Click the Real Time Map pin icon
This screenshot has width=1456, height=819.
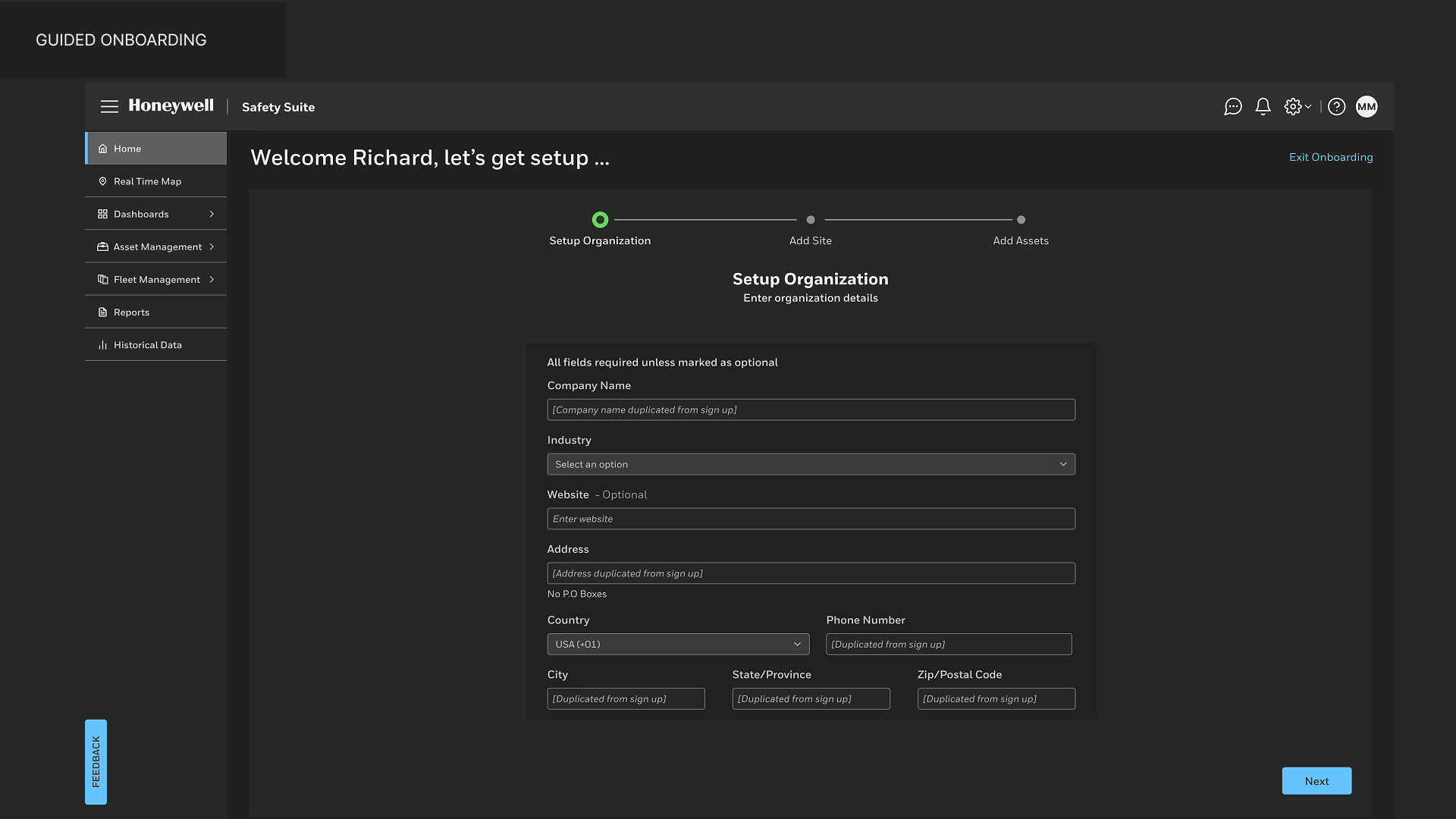click(x=103, y=181)
